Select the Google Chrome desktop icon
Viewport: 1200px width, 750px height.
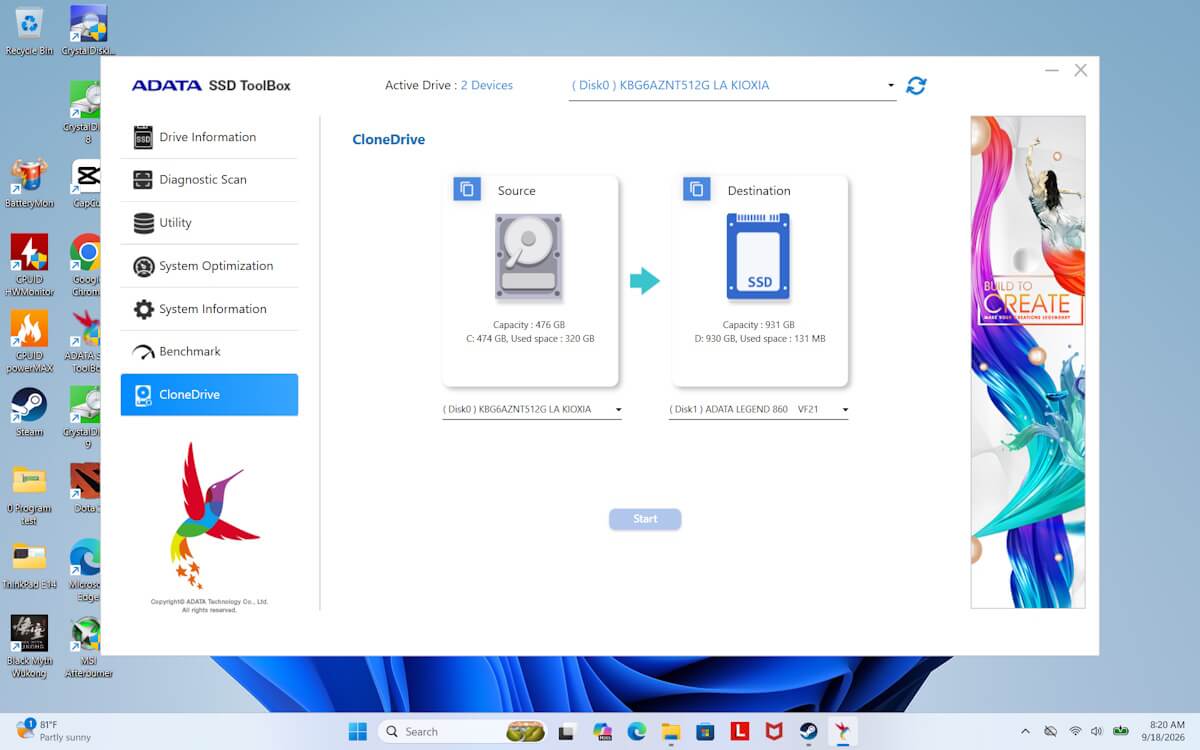tap(87, 266)
